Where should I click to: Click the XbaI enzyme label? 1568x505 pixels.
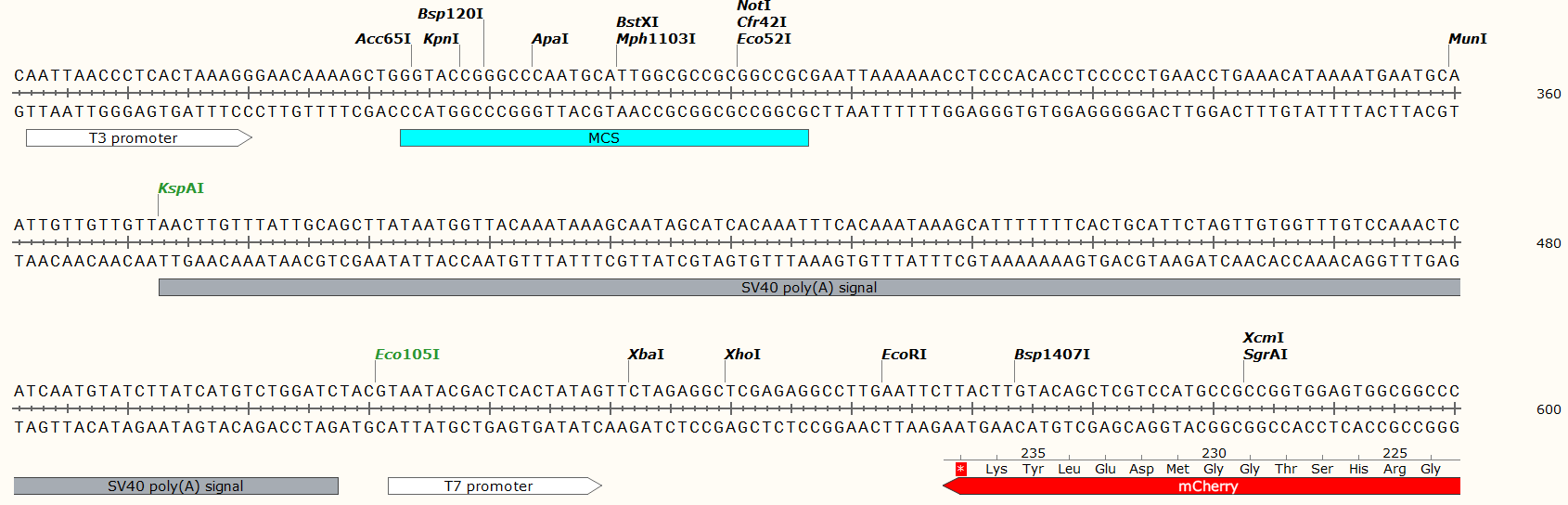646,355
